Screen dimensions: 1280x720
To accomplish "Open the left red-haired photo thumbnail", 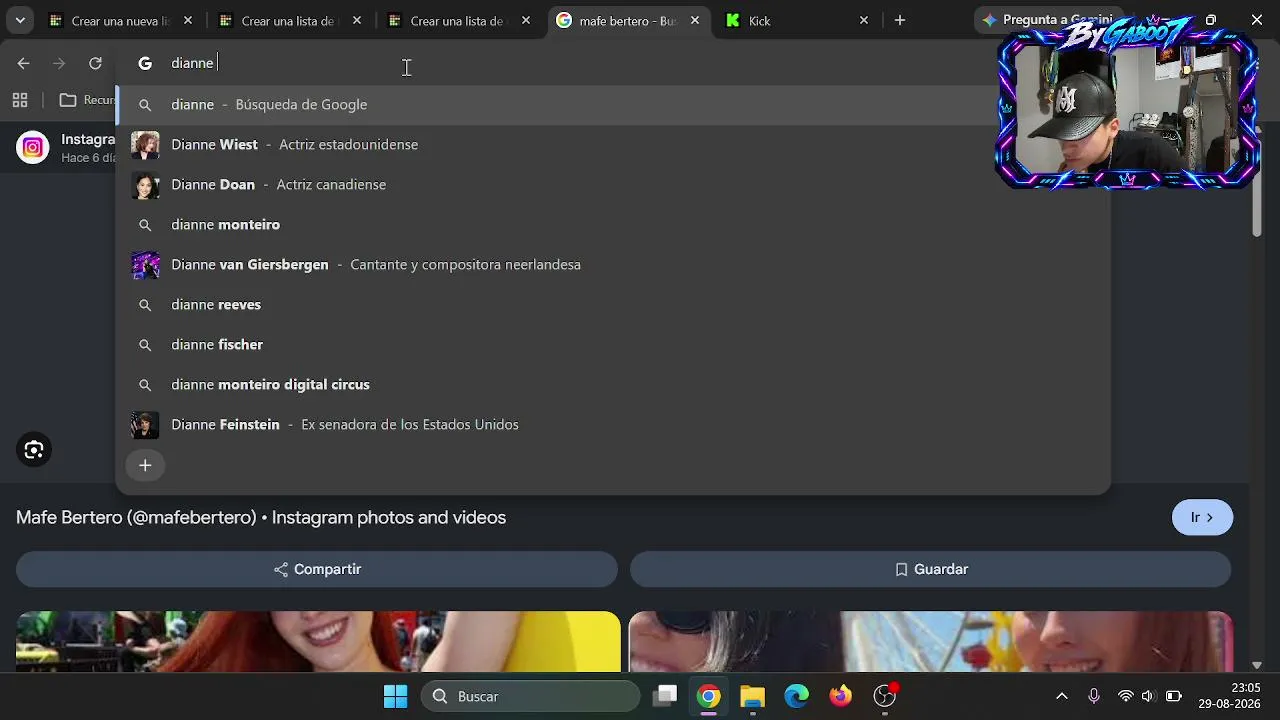I will (318, 642).
